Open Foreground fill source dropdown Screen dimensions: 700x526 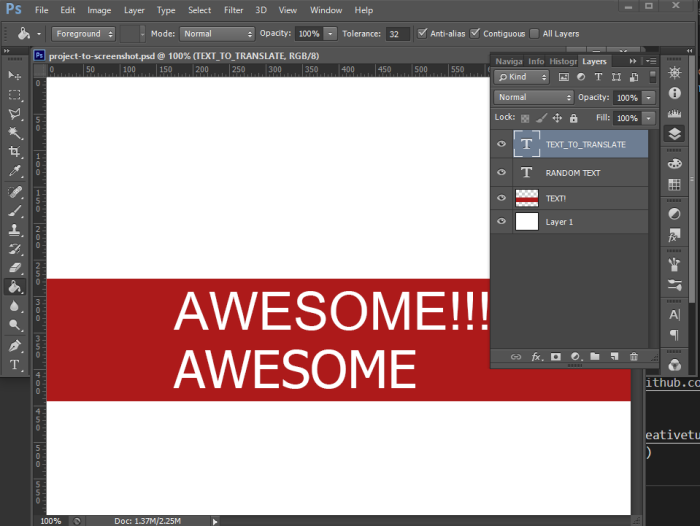tap(83, 34)
